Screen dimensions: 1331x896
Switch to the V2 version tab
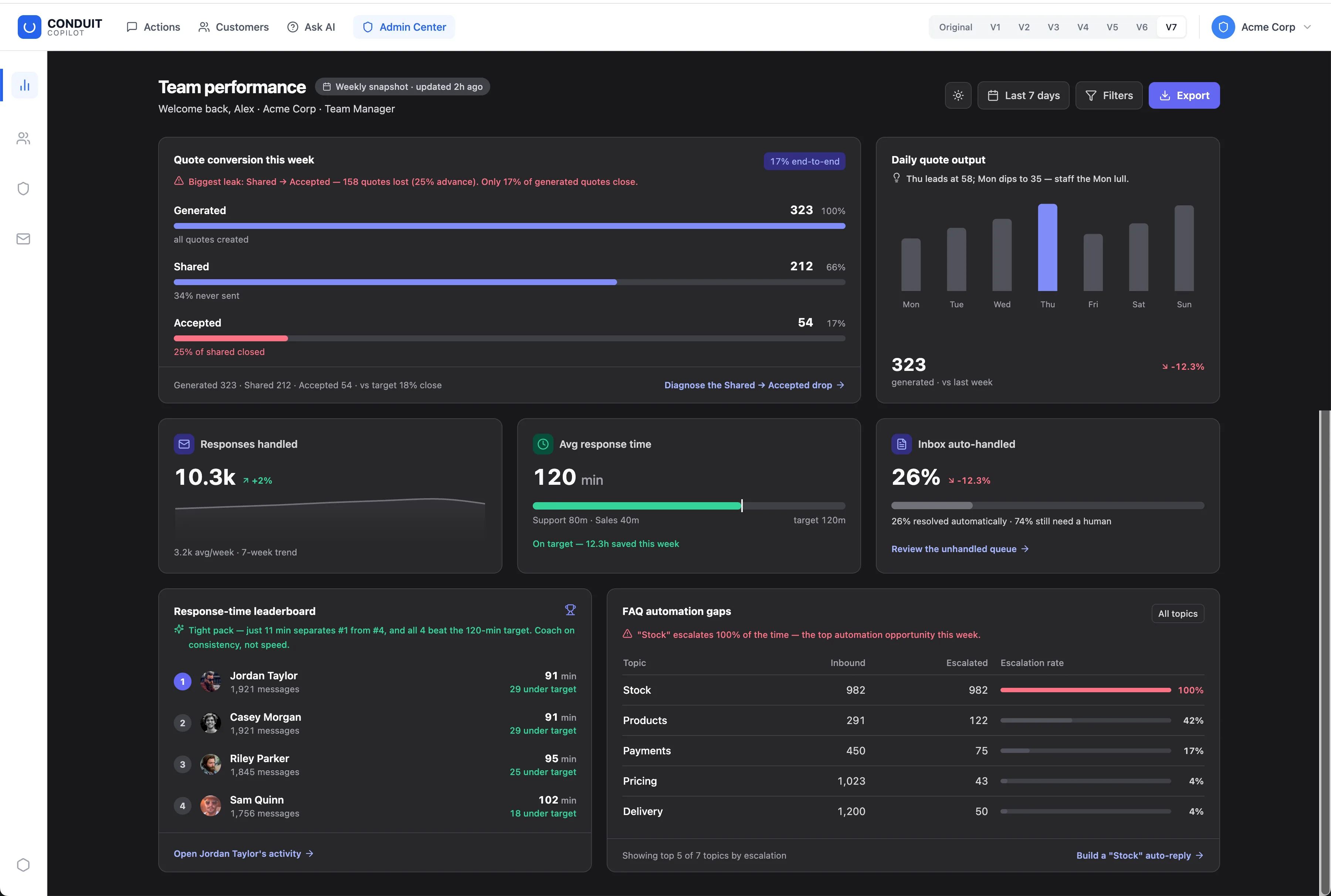[1024, 27]
